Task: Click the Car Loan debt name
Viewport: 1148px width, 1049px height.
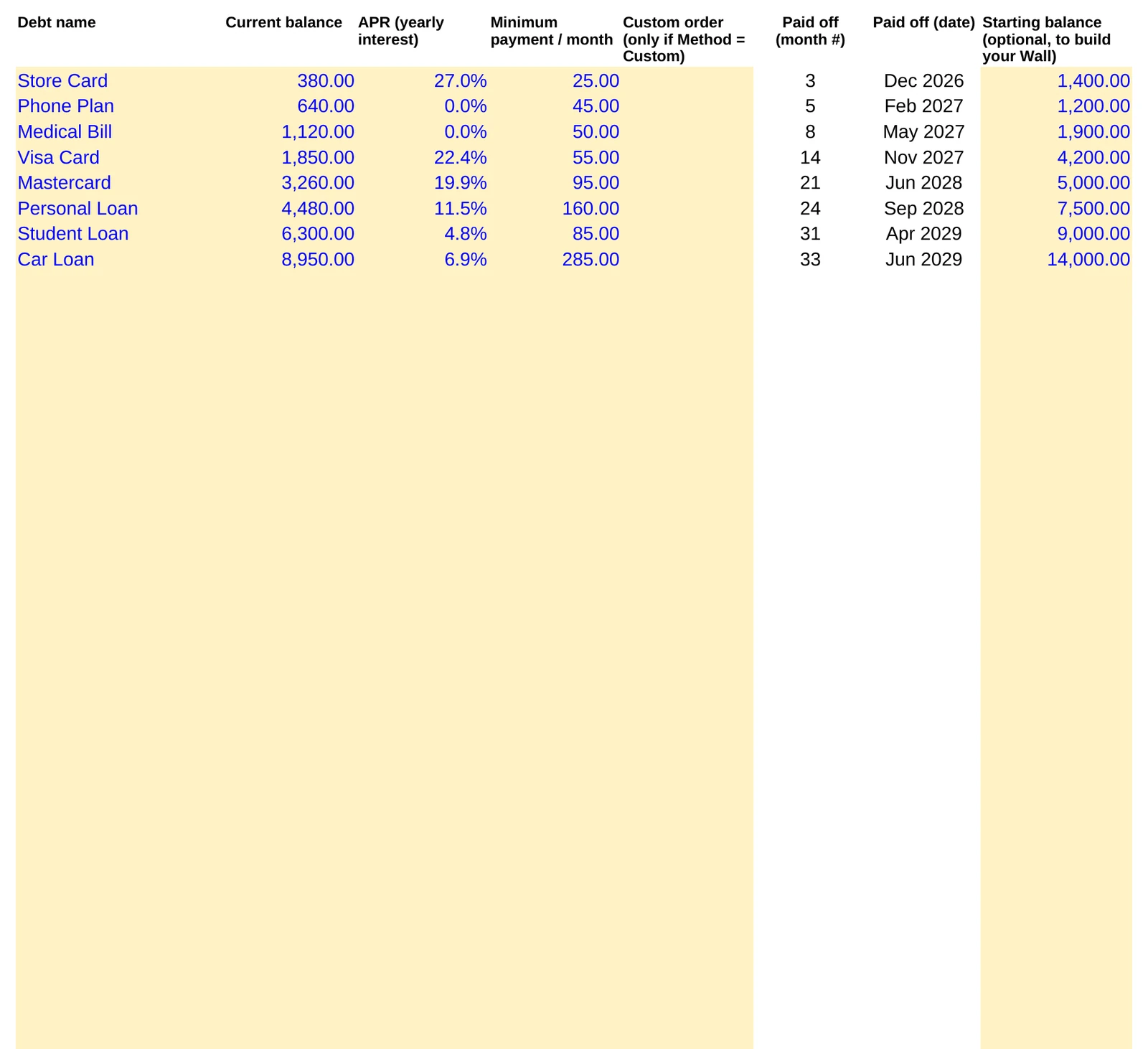Action: tap(56, 259)
